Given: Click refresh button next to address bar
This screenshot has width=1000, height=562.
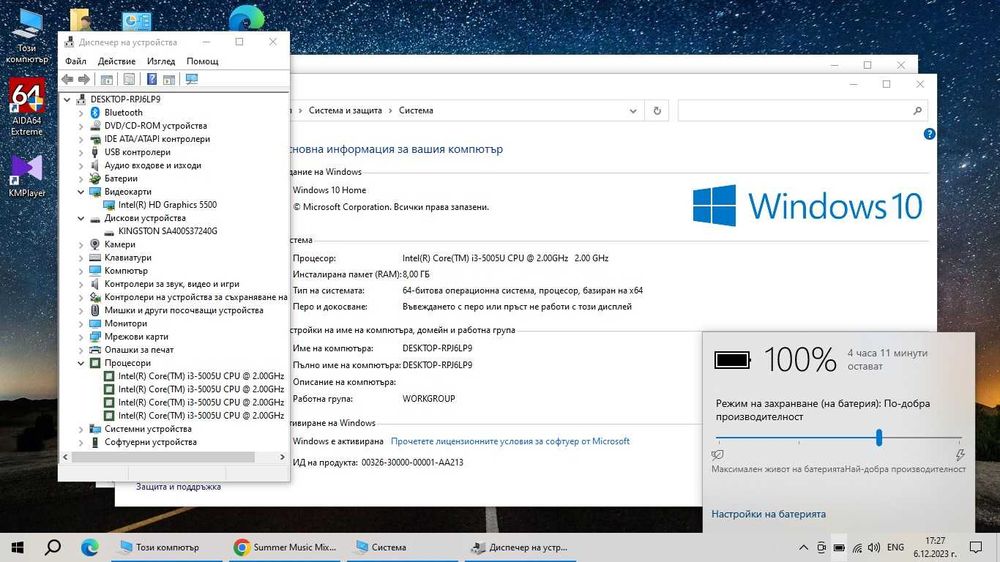Looking at the screenshot, I should click(657, 110).
